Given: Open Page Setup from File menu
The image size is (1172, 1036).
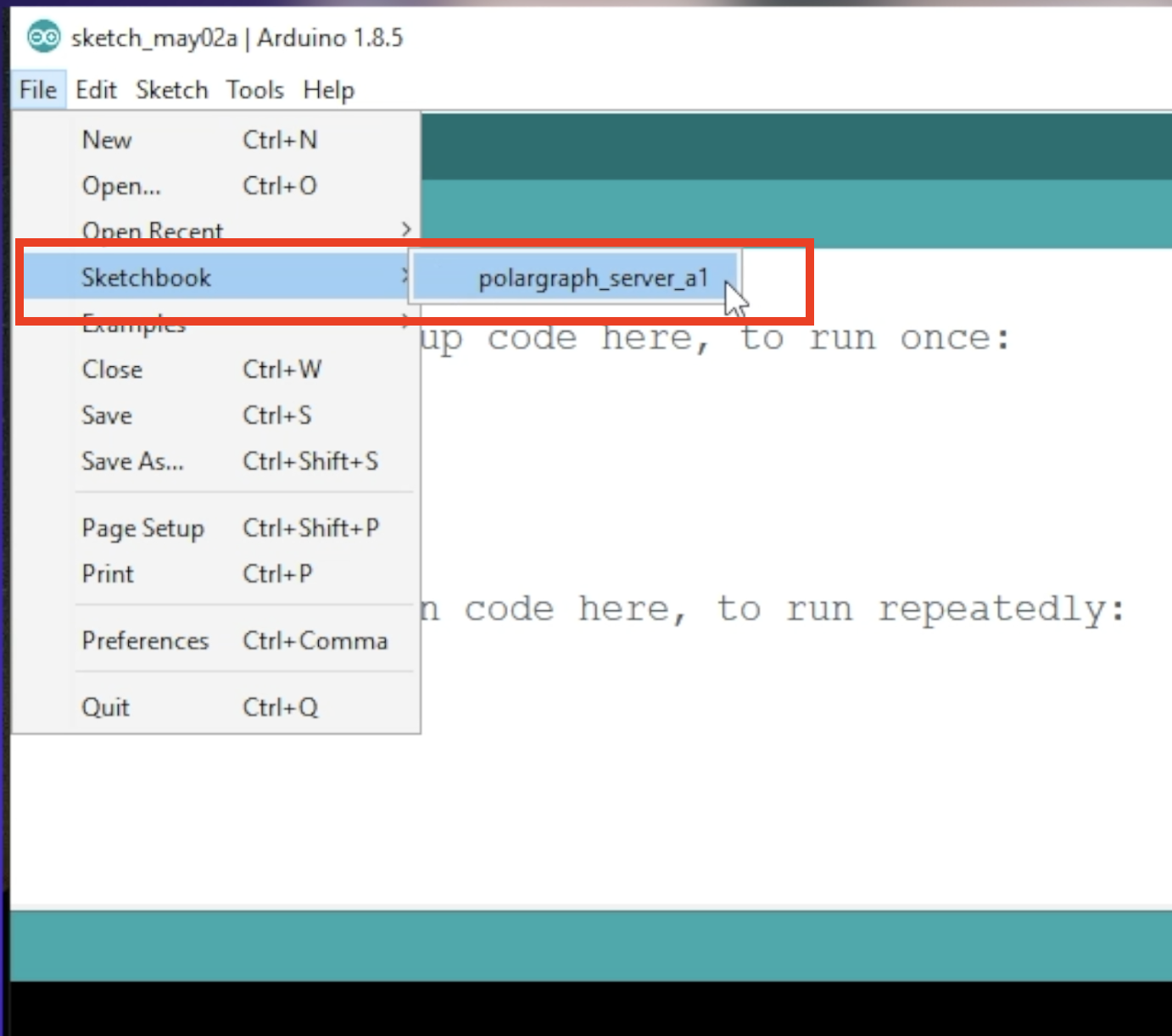Looking at the screenshot, I should click(x=217, y=528).
